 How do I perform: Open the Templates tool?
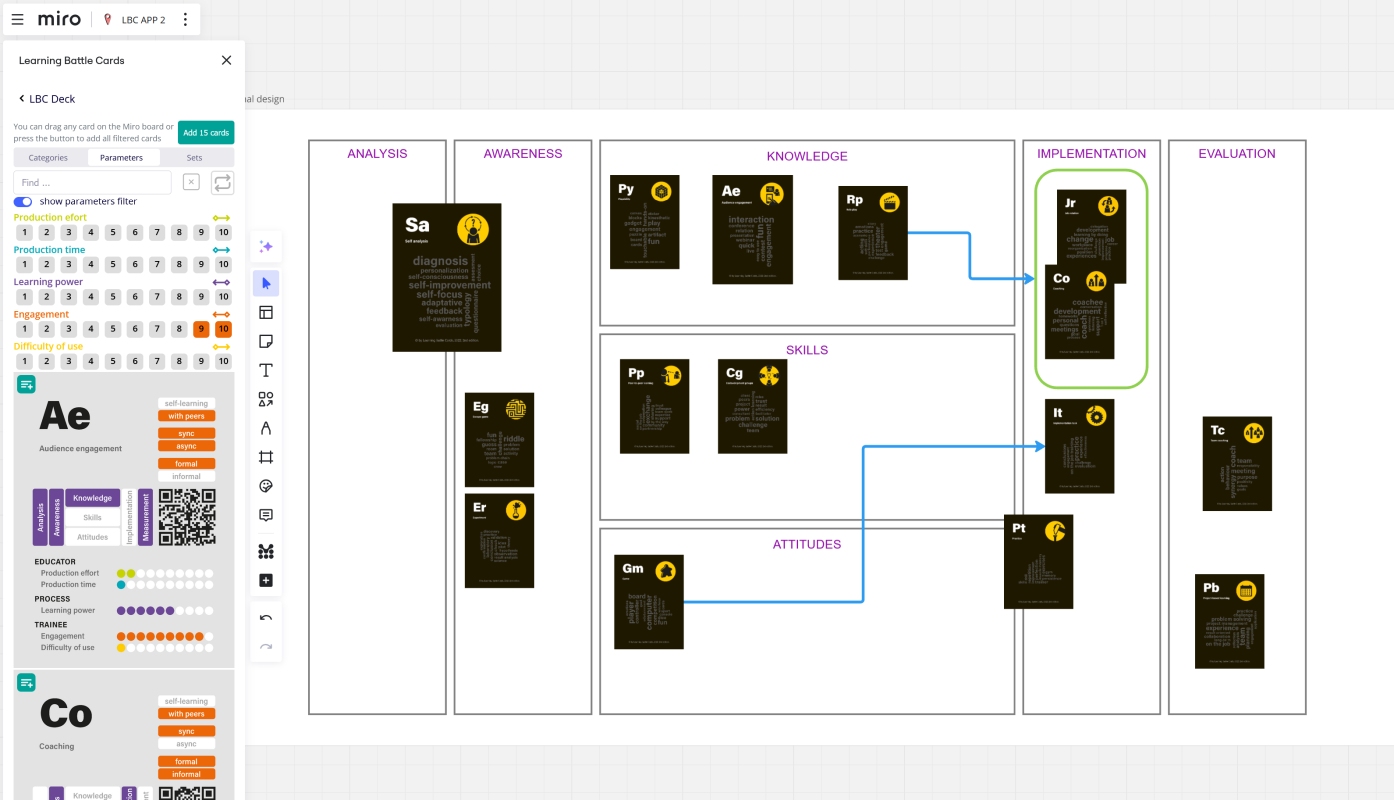[266, 313]
